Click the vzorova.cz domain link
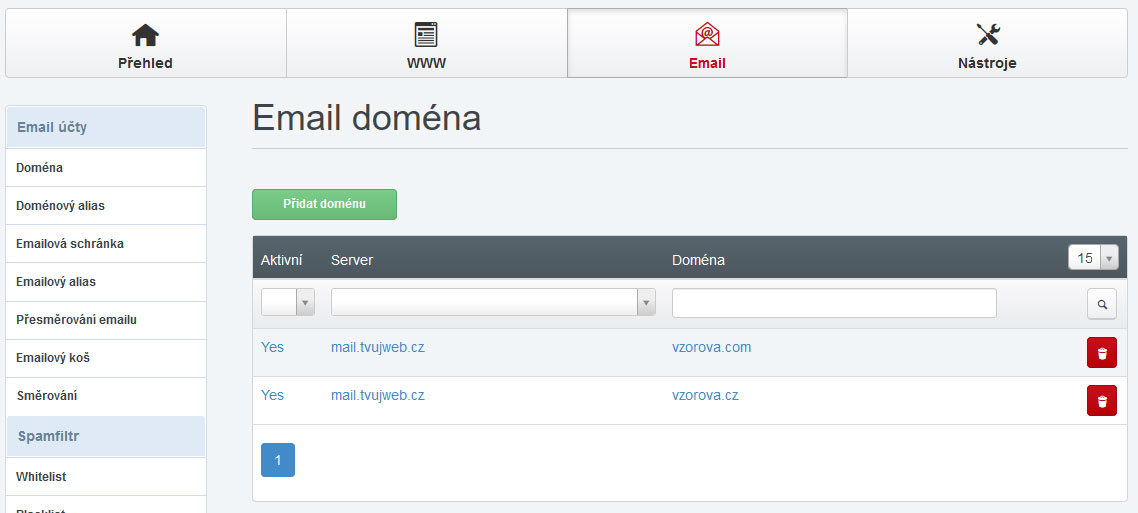Viewport: 1138px width, 513px height. (705, 396)
